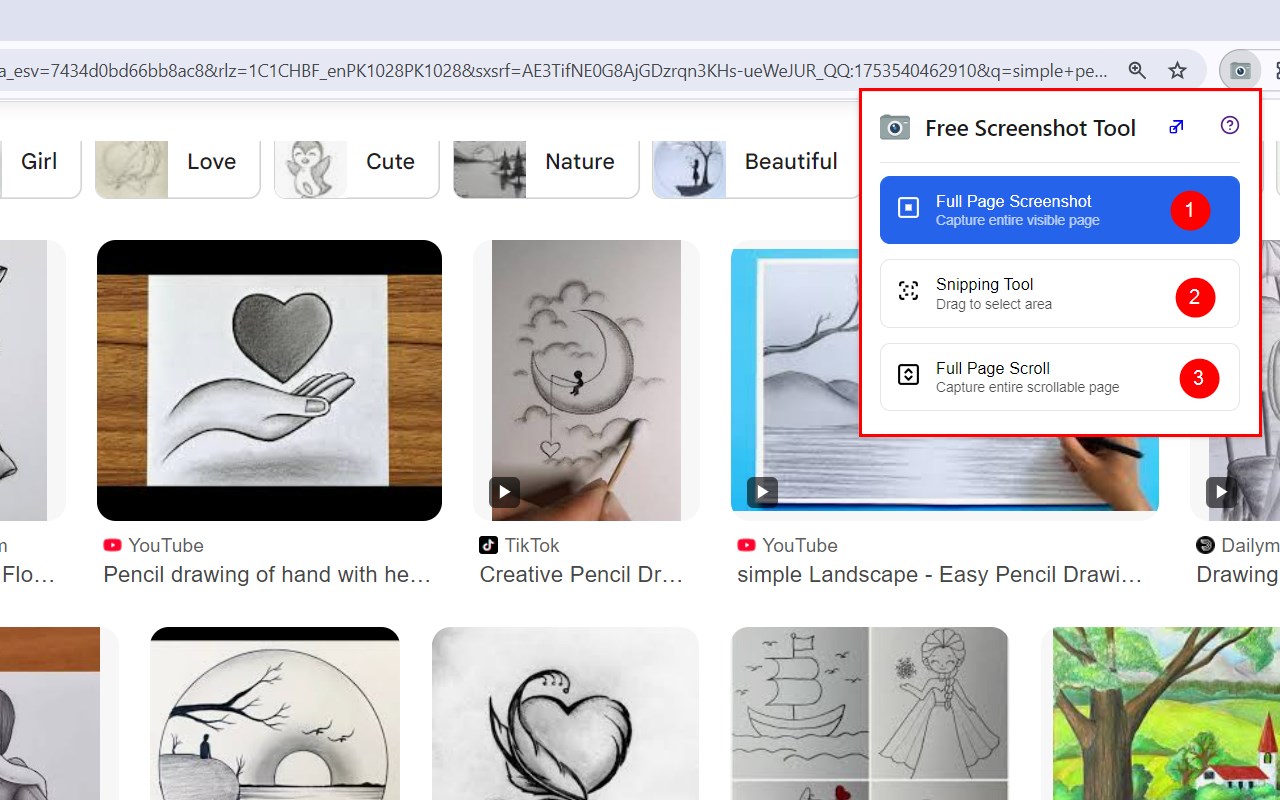Click the TikTok icon below Creative Pencil result
Viewport: 1280px width, 800px height.
pos(488,545)
